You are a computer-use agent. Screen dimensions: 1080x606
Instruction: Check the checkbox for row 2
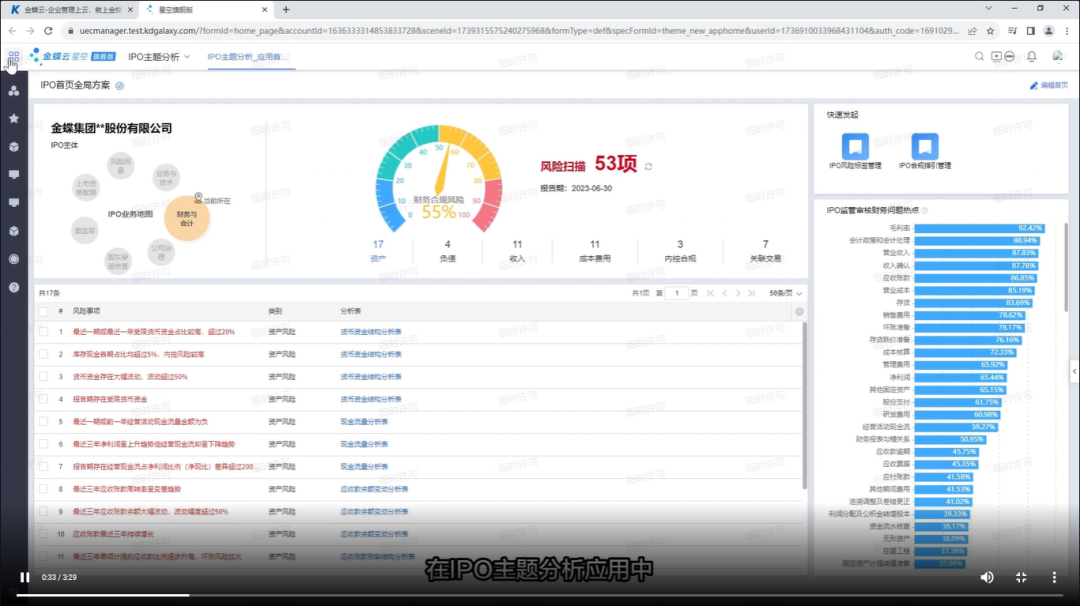44,354
